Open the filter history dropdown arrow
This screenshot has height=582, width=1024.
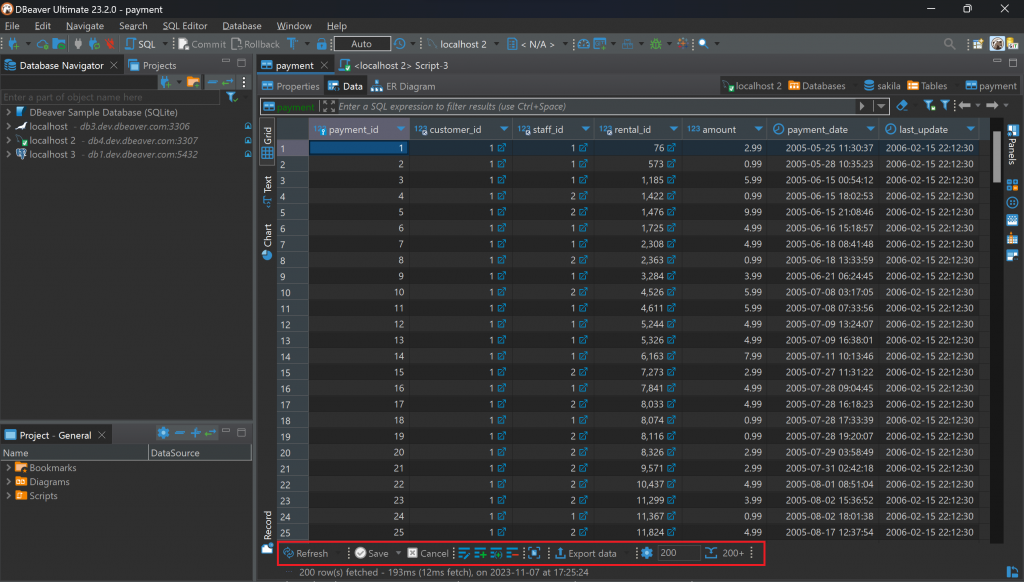pyautogui.click(x=882, y=106)
